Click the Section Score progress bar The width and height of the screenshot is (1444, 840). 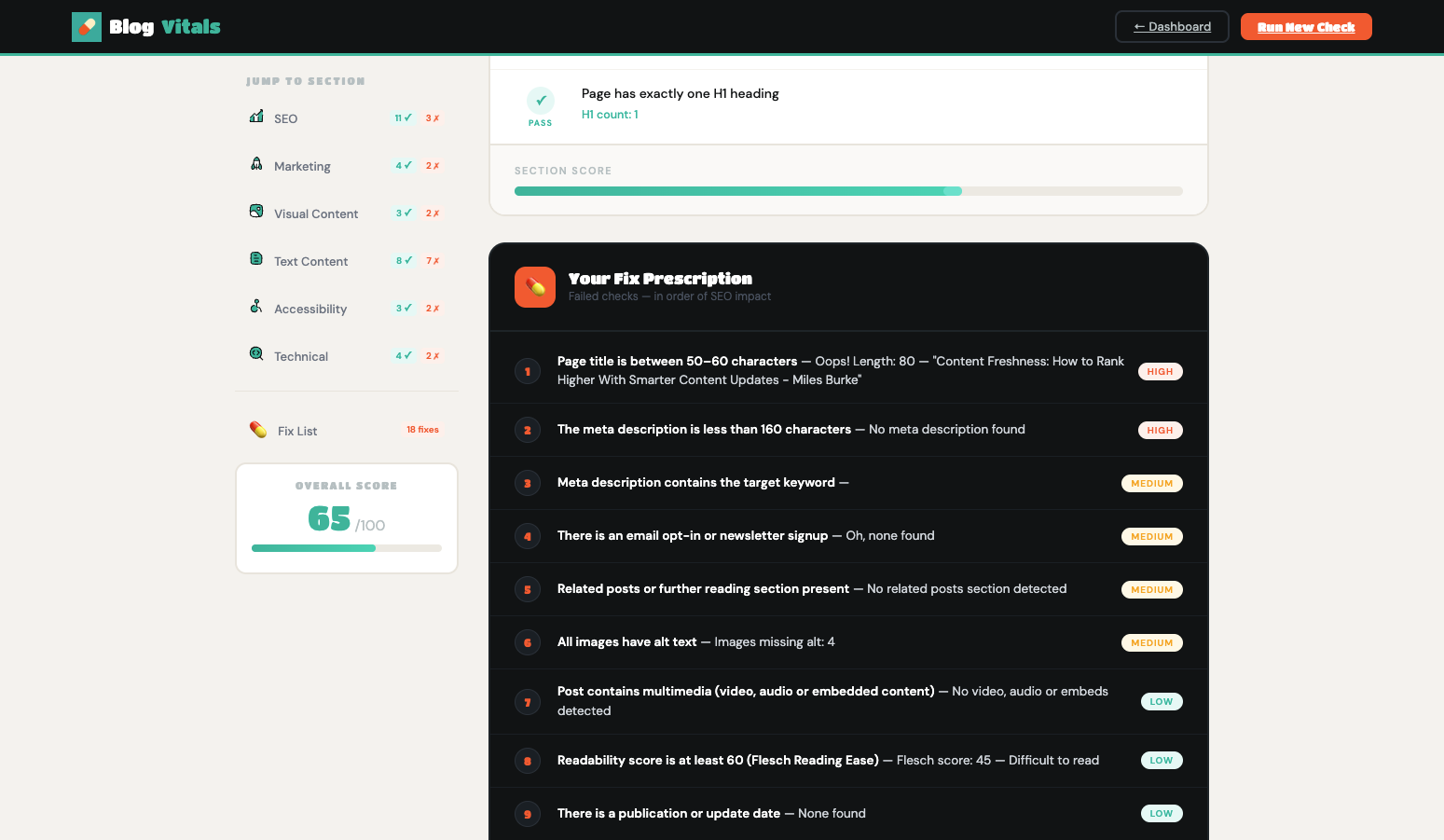click(847, 190)
